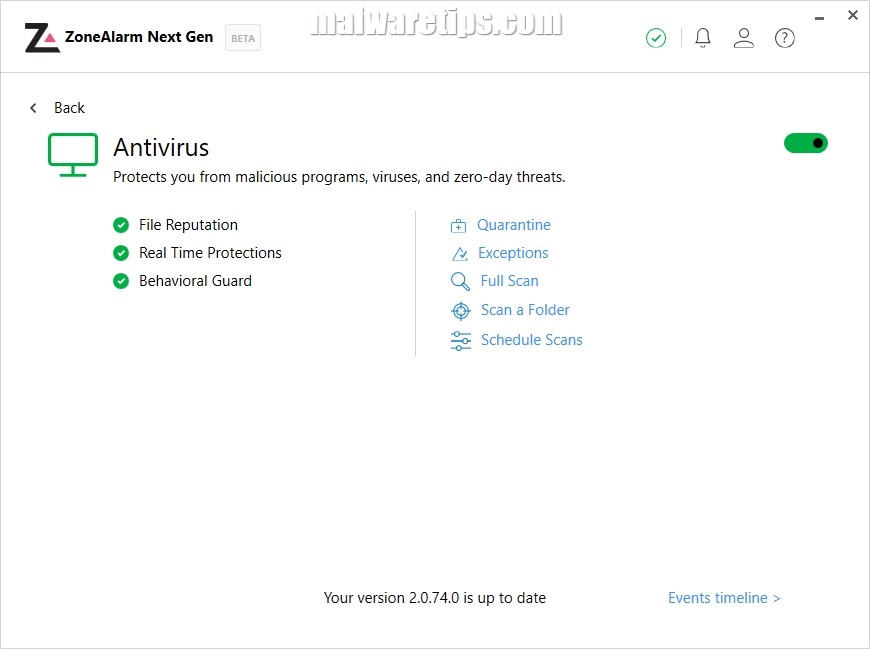Select Behavioral Guard text
870x649 pixels.
pos(195,281)
